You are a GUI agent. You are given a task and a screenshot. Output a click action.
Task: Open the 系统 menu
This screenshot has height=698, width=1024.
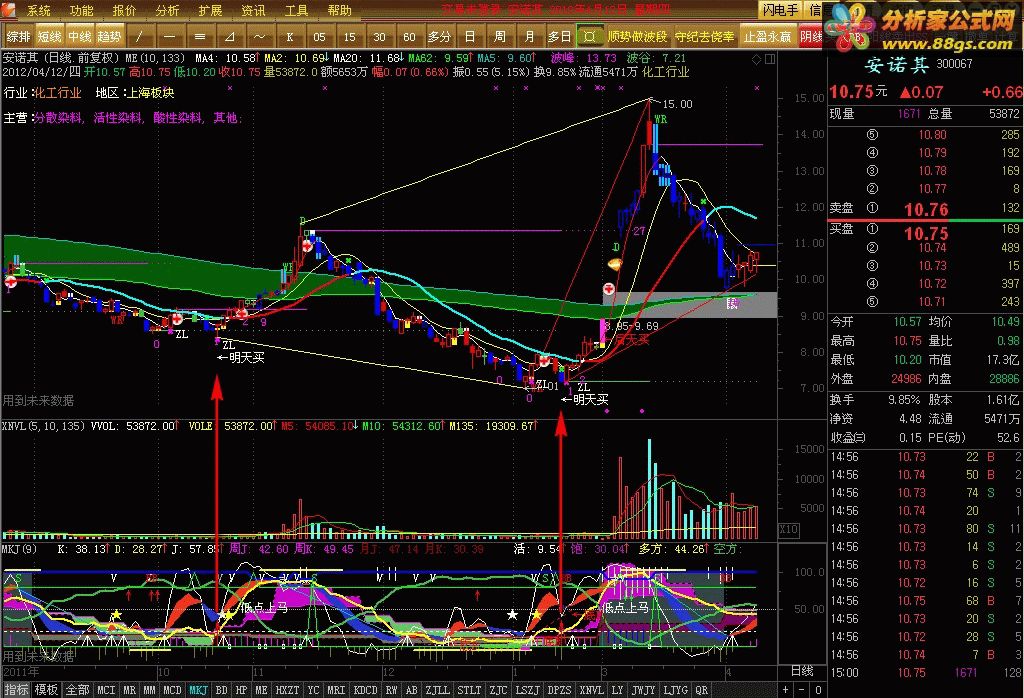39,10
